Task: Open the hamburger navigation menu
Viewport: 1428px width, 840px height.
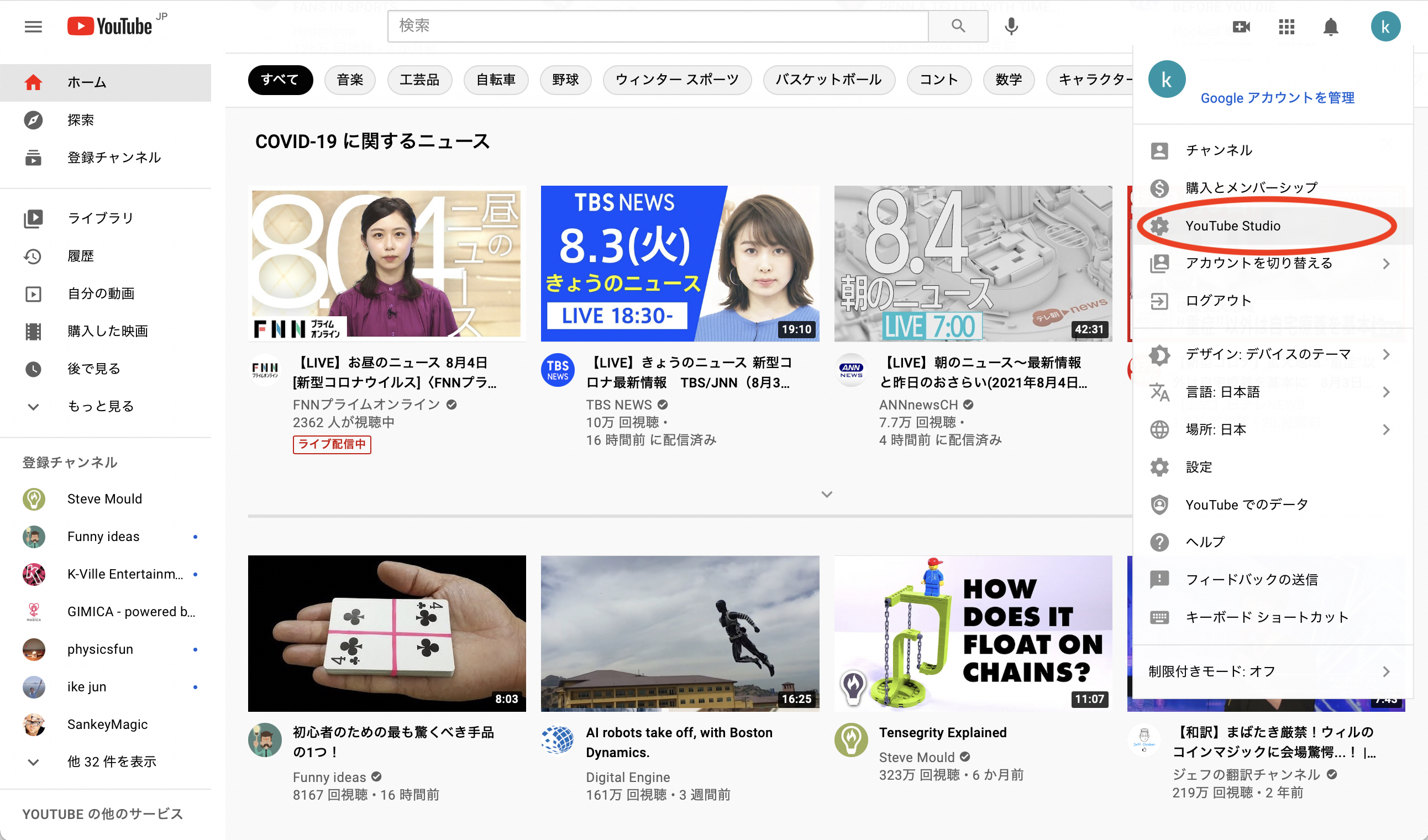Action: 33,27
